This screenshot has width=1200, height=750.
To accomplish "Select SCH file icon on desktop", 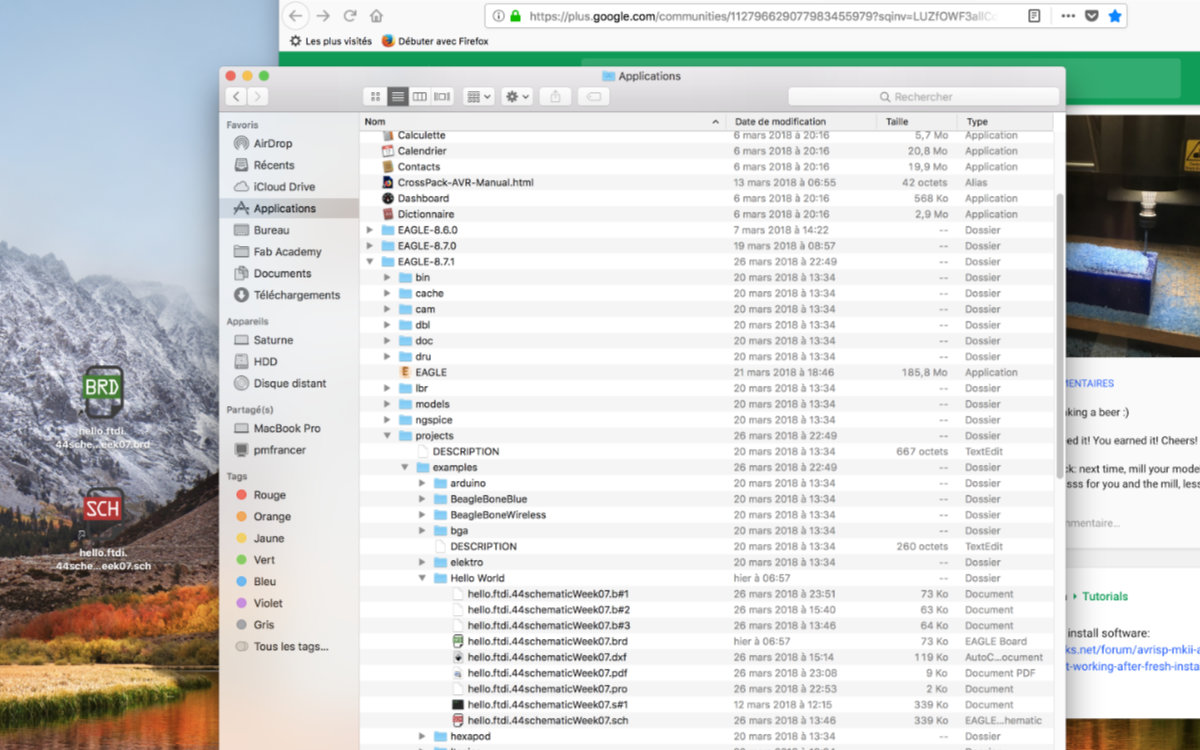I will click(103, 512).
